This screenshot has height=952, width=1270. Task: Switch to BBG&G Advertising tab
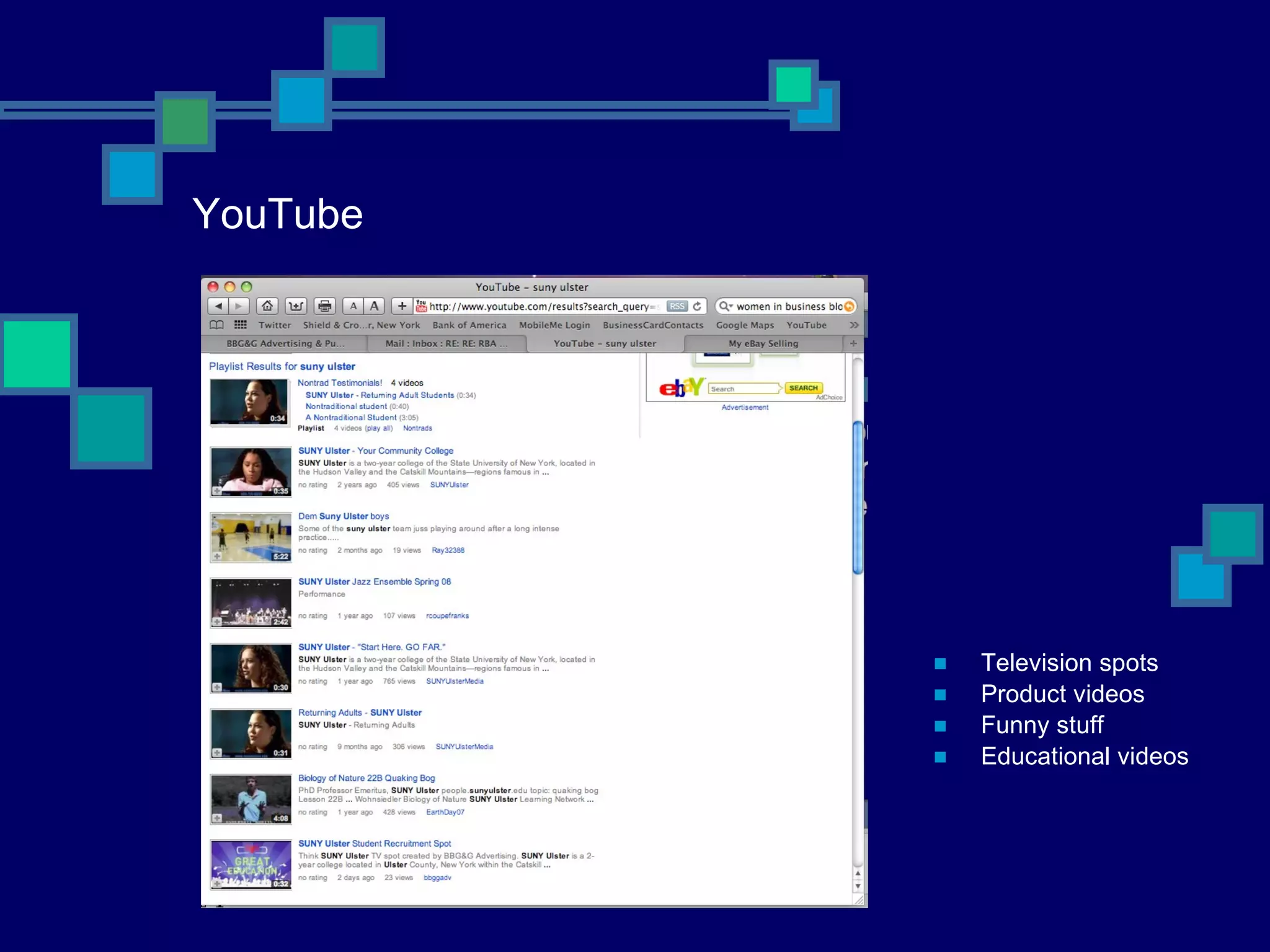point(285,343)
